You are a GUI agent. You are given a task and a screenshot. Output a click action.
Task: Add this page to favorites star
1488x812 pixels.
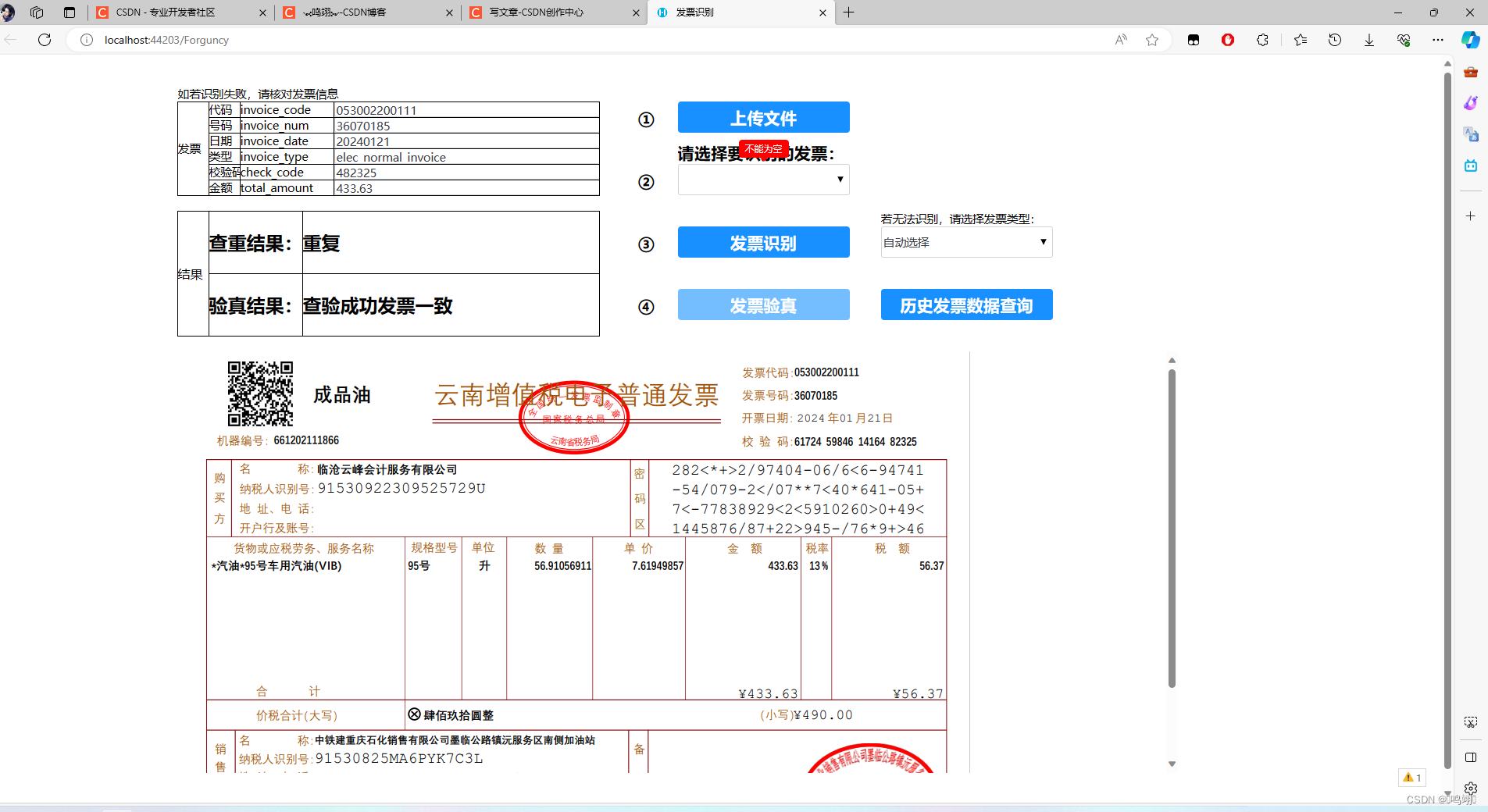click(x=1152, y=40)
